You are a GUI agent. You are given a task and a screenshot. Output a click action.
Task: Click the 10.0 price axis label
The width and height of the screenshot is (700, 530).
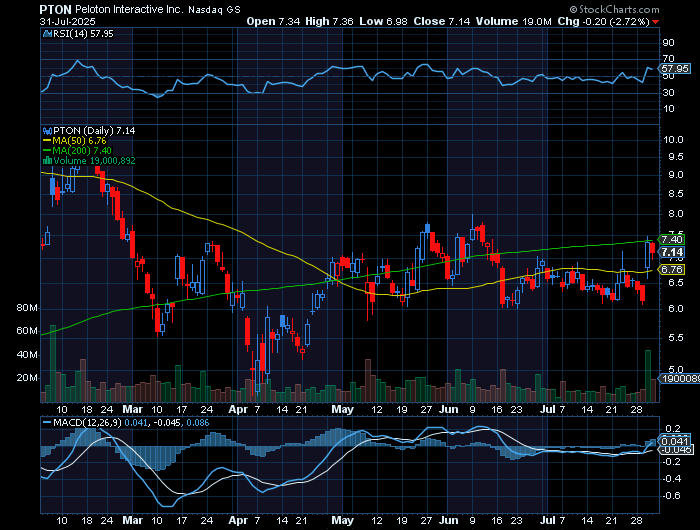[673, 140]
